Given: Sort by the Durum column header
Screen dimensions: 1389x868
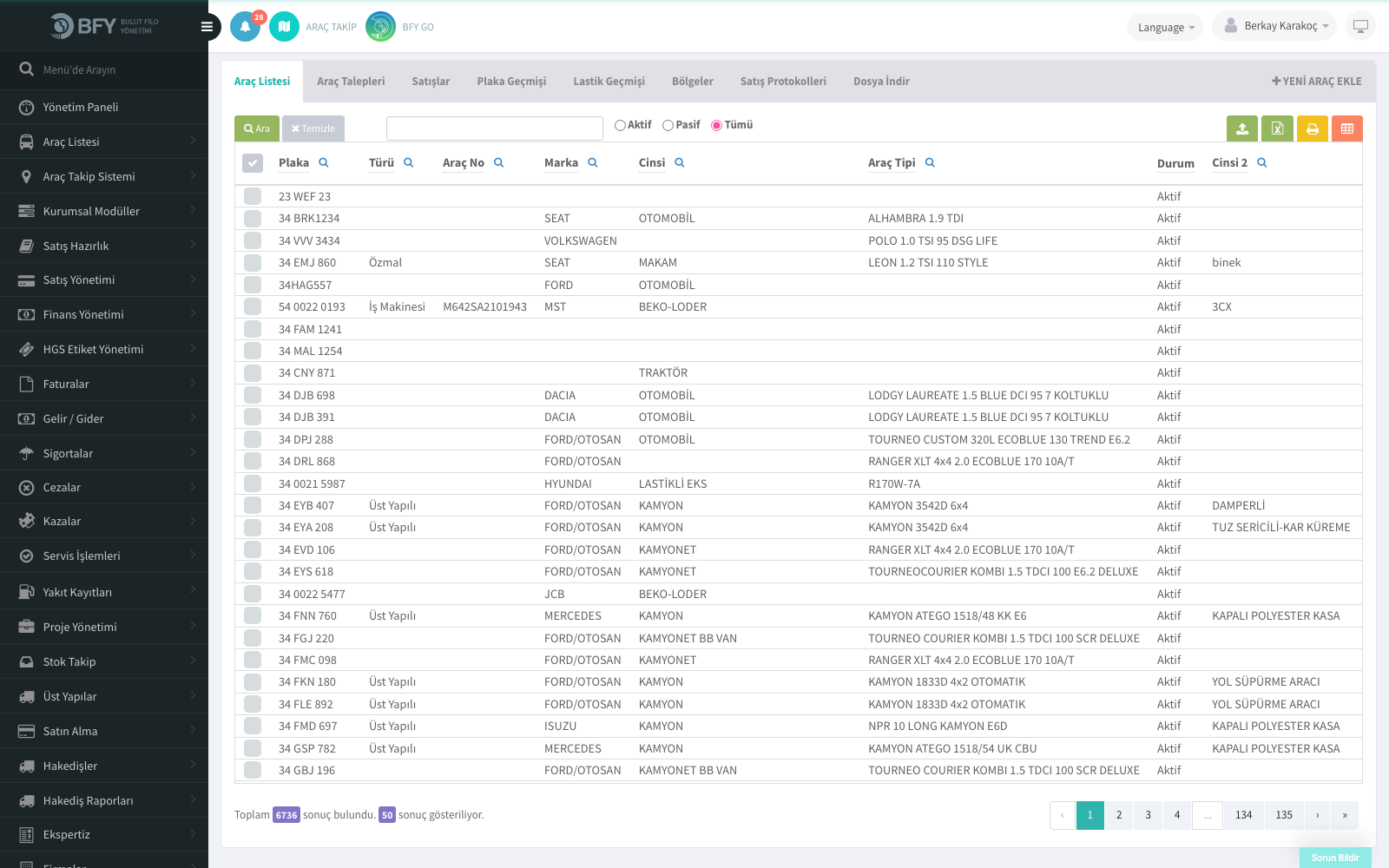Looking at the screenshot, I should (x=1175, y=163).
